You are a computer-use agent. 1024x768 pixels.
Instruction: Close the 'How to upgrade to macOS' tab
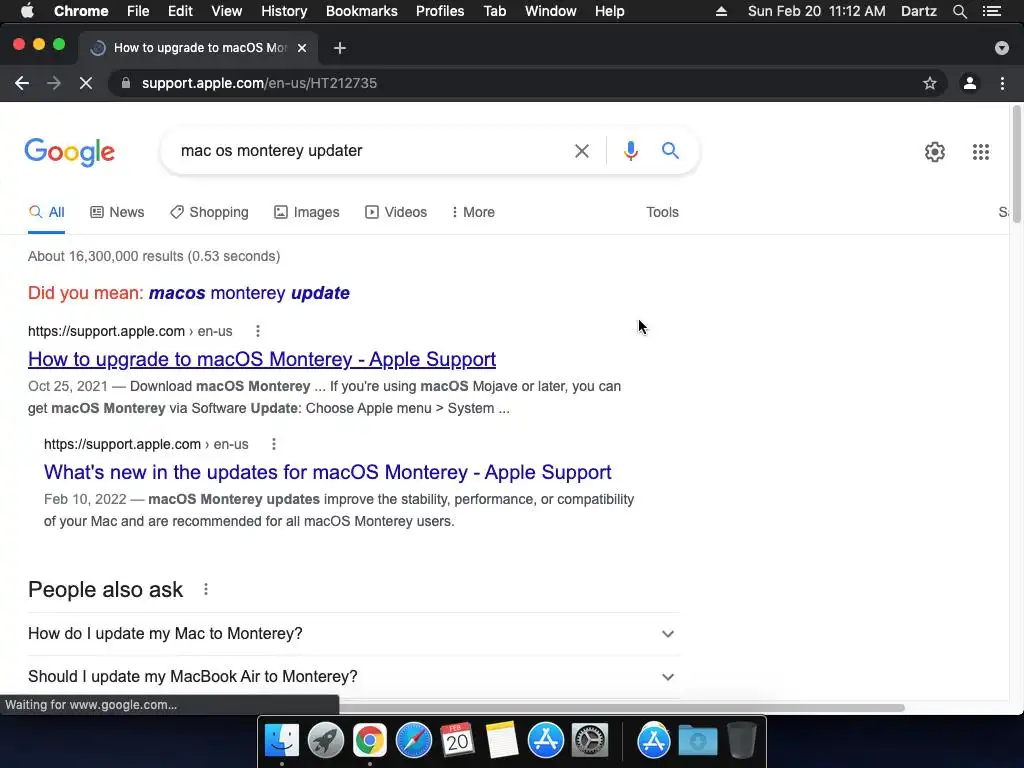pyautogui.click(x=302, y=48)
